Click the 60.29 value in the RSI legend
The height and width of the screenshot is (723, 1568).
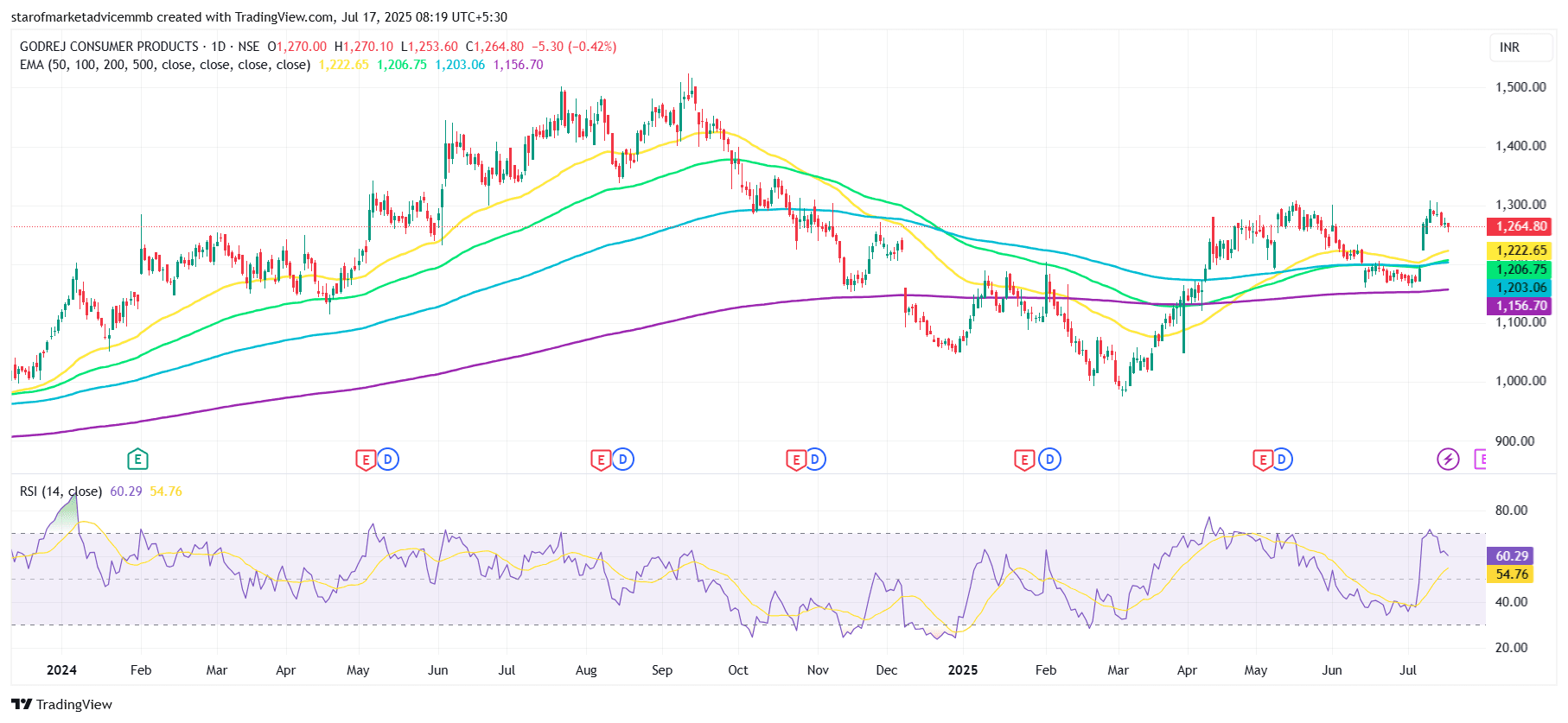(x=126, y=492)
